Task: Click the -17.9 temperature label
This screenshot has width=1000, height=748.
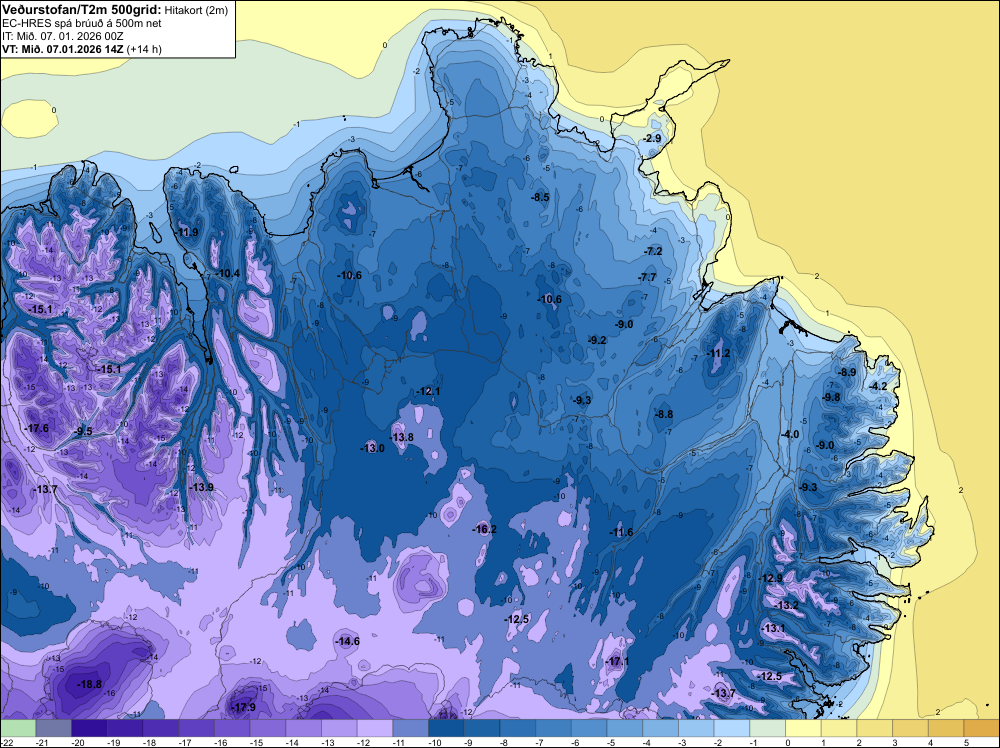Action: point(243,708)
